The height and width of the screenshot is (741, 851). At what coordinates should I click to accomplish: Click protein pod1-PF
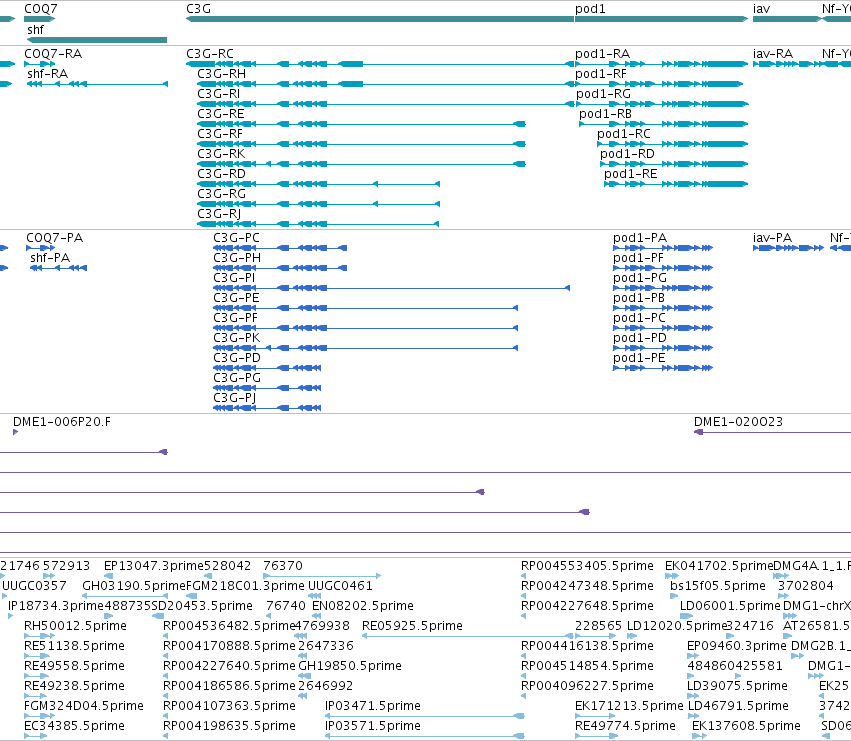coord(638,258)
